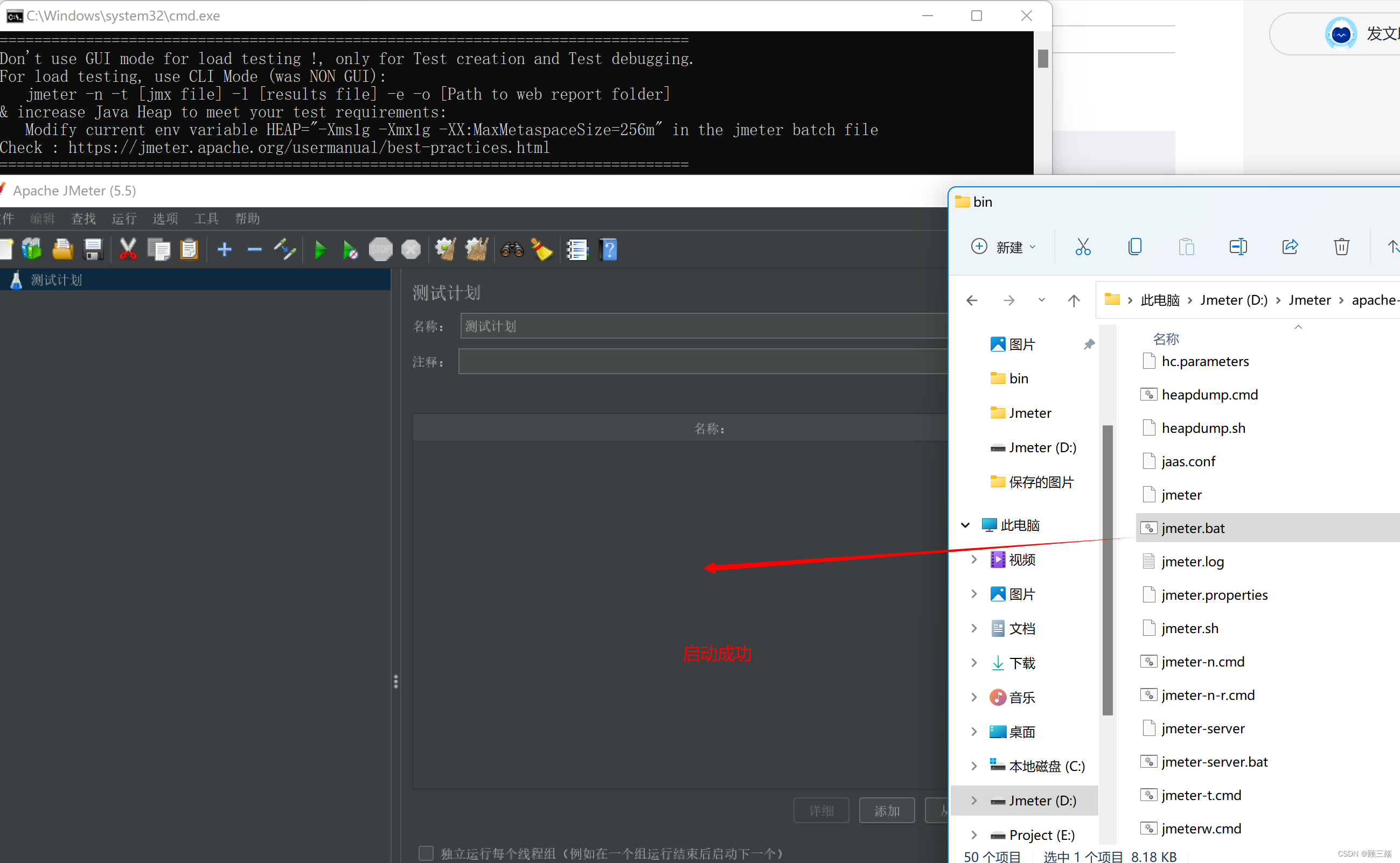Click the JMeter Save floppy icon
This screenshot has height=863, width=1400.
coord(93,249)
